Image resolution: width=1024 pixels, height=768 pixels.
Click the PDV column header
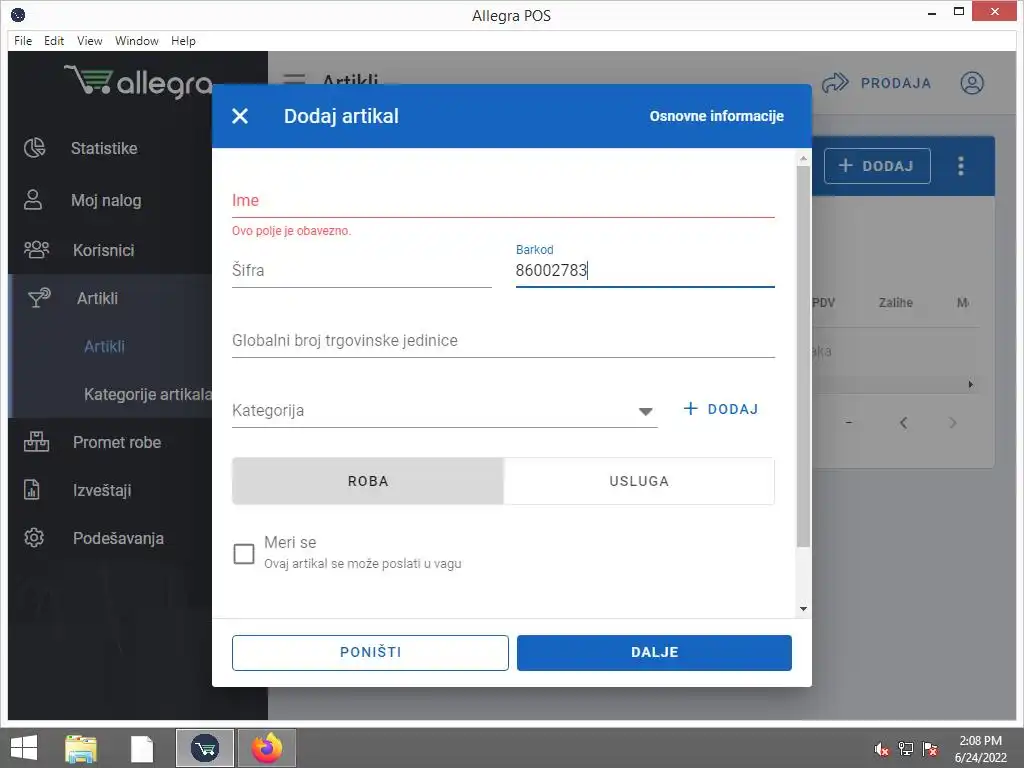coord(823,302)
